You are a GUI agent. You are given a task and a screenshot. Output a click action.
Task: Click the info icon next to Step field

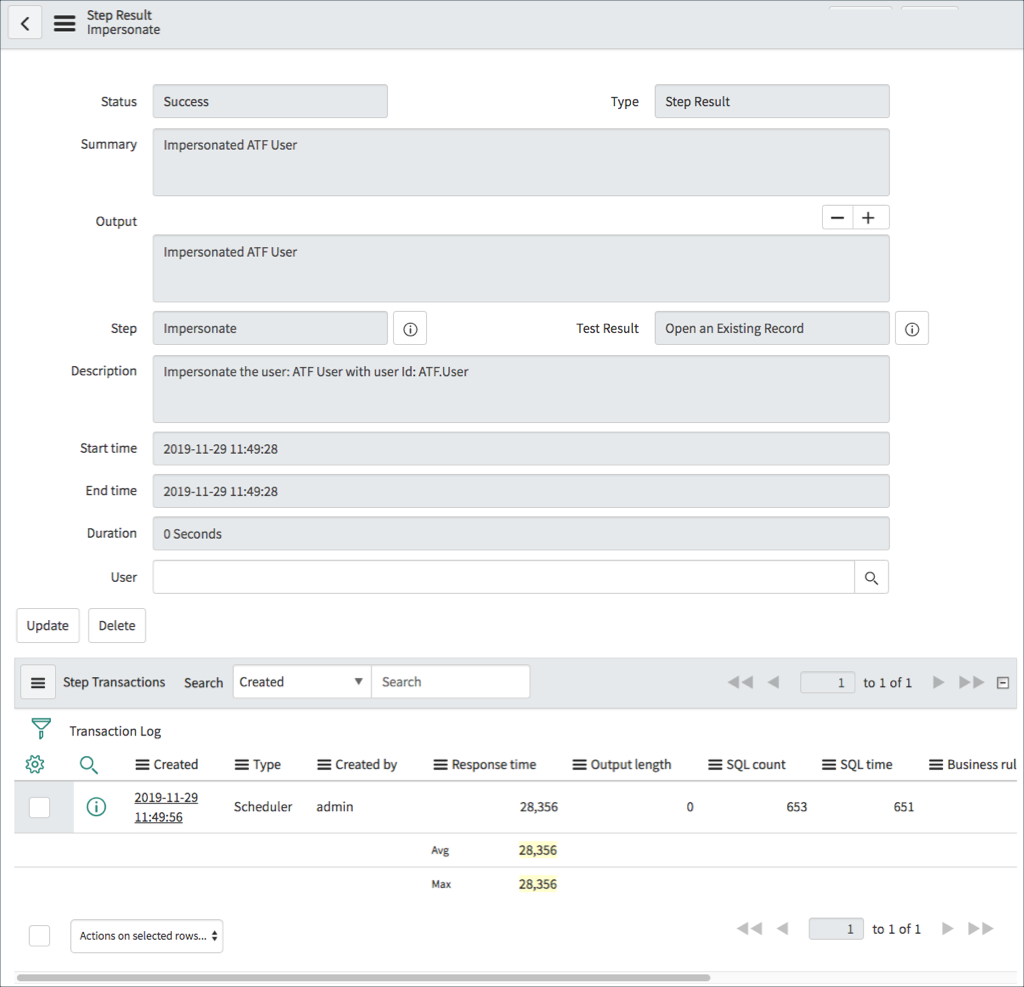coord(409,328)
